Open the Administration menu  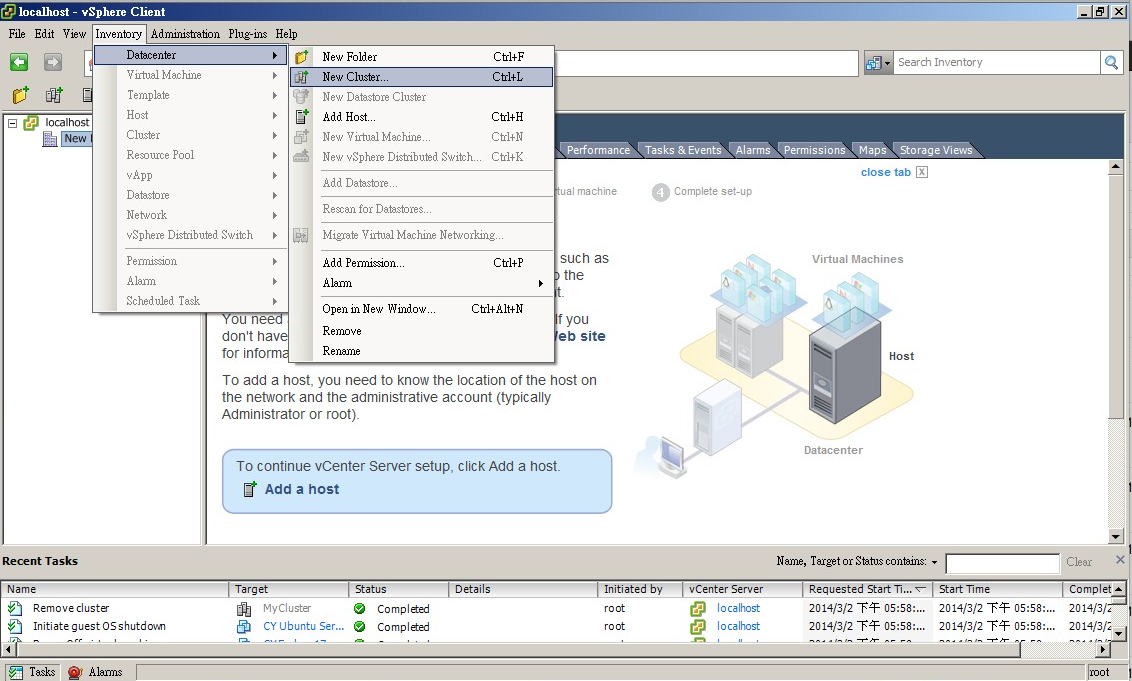click(185, 33)
